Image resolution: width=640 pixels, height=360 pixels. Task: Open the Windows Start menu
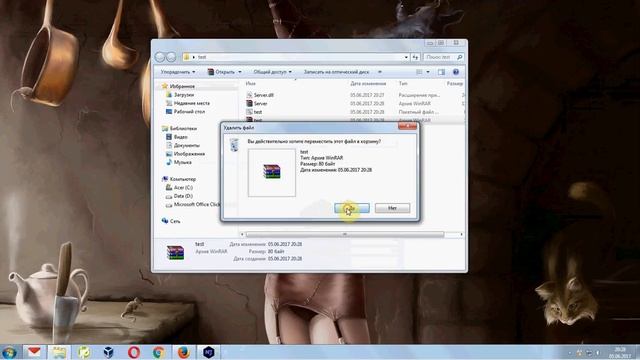(9, 352)
